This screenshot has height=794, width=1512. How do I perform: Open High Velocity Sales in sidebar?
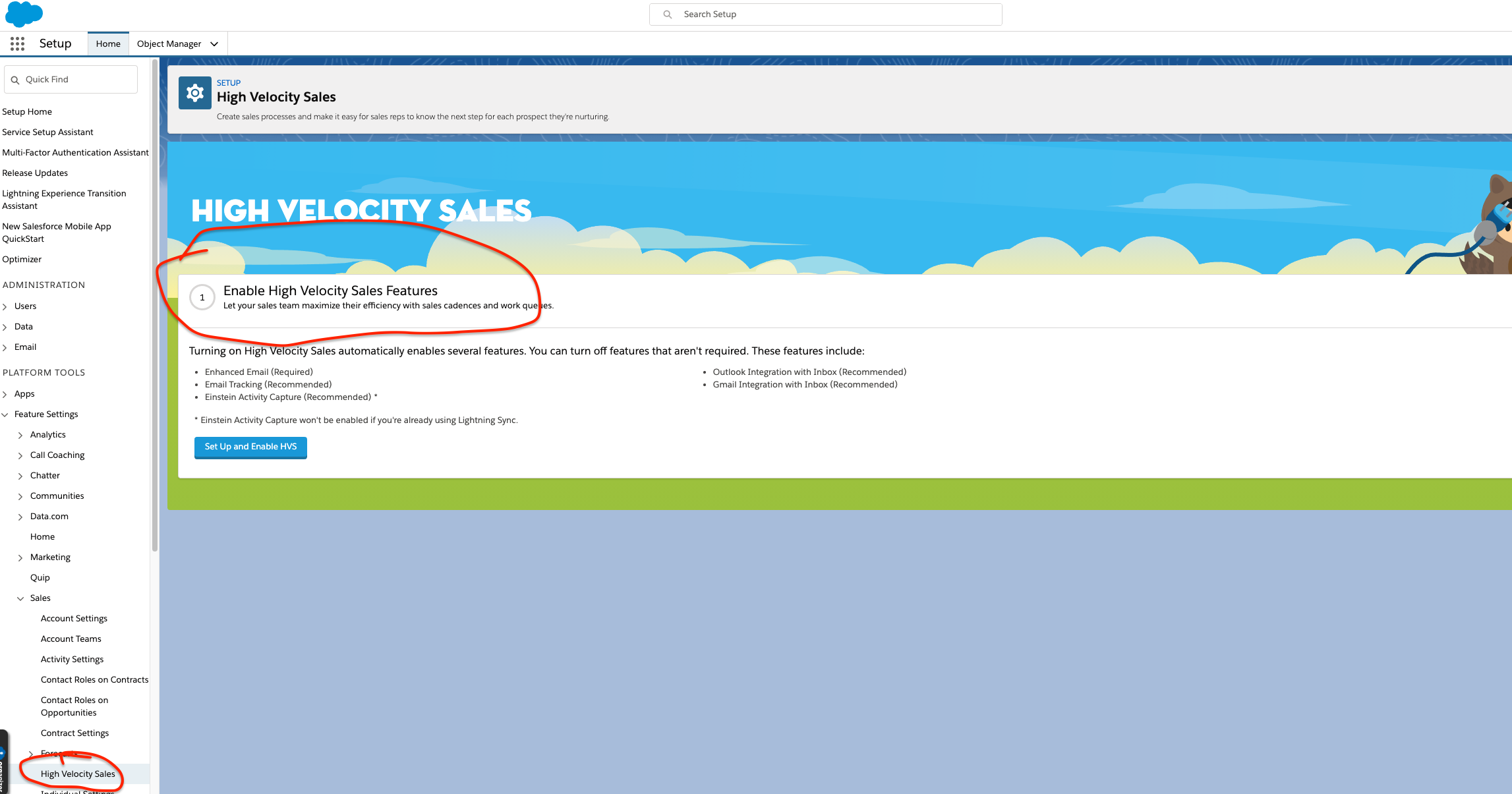click(78, 774)
